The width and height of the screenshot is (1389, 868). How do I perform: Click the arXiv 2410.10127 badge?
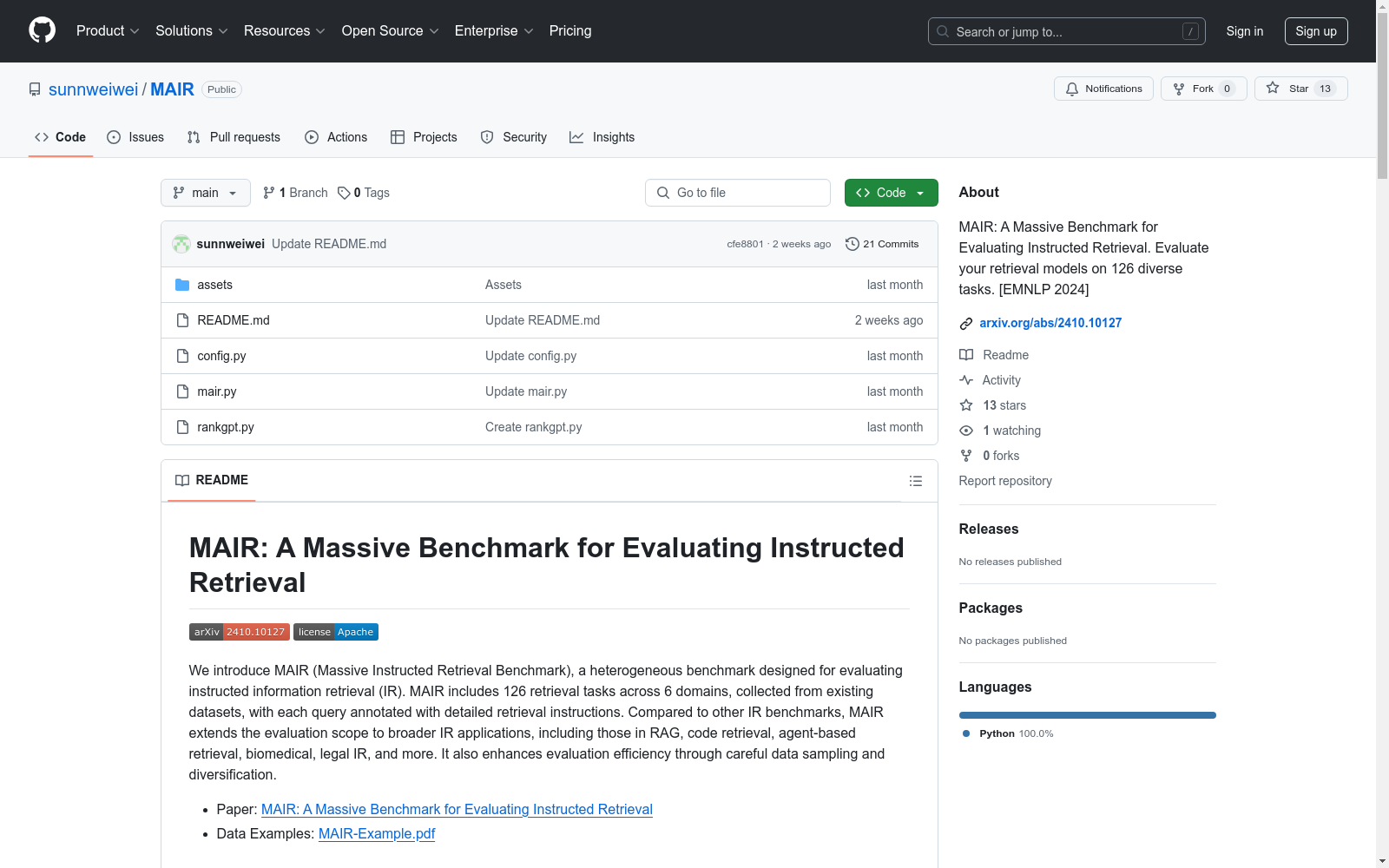pos(240,632)
